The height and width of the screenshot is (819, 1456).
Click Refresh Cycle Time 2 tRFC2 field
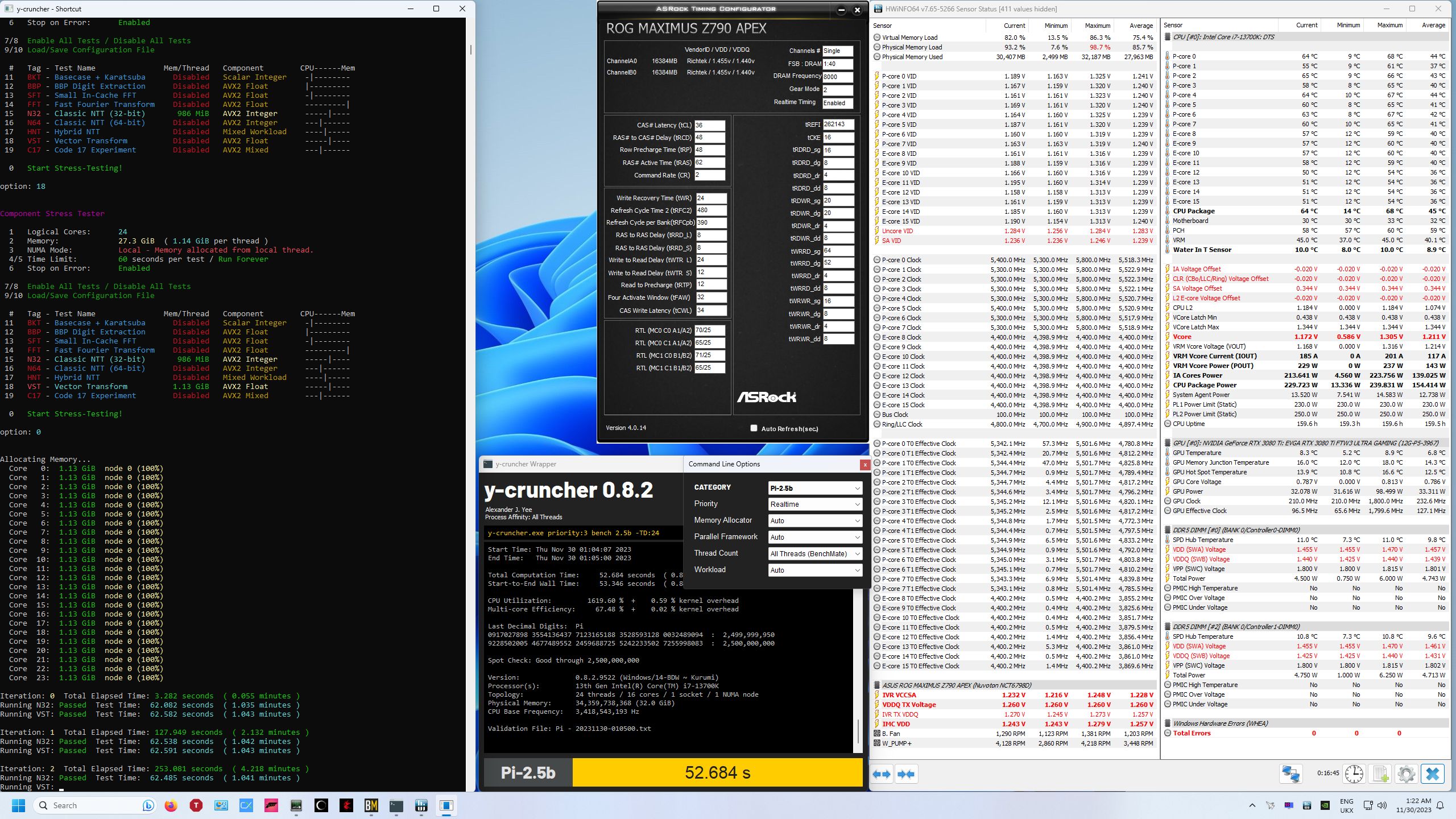click(x=711, y=210)
